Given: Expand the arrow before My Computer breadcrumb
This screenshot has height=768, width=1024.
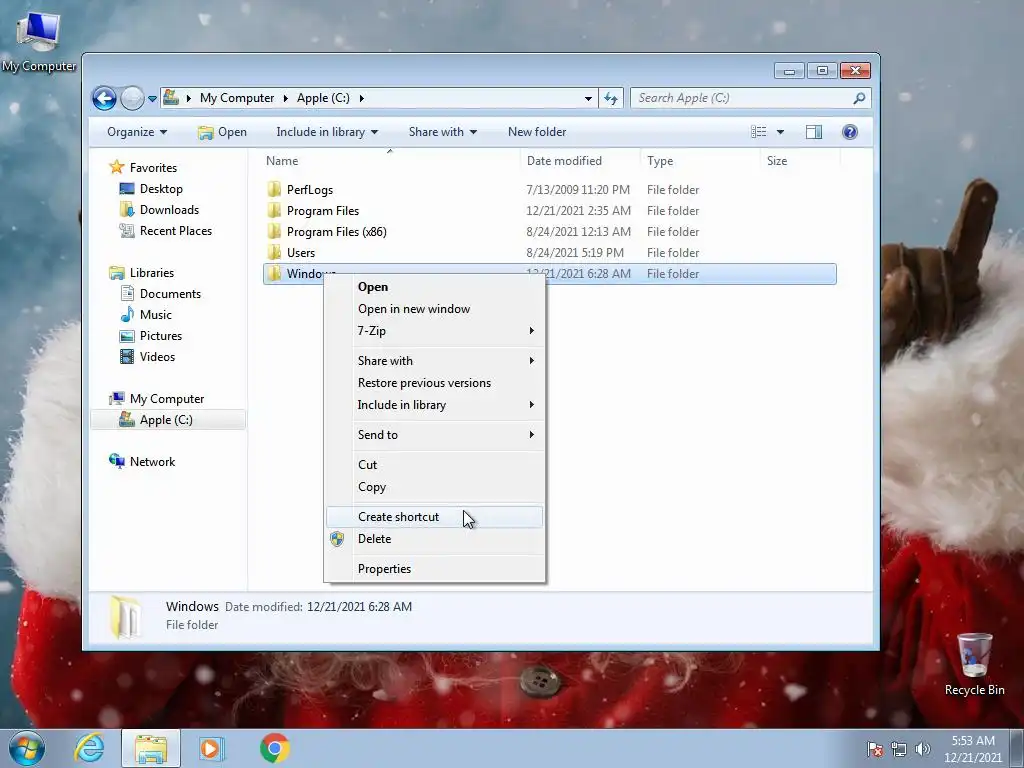Looking at the screenshot, I should [188, 98].
